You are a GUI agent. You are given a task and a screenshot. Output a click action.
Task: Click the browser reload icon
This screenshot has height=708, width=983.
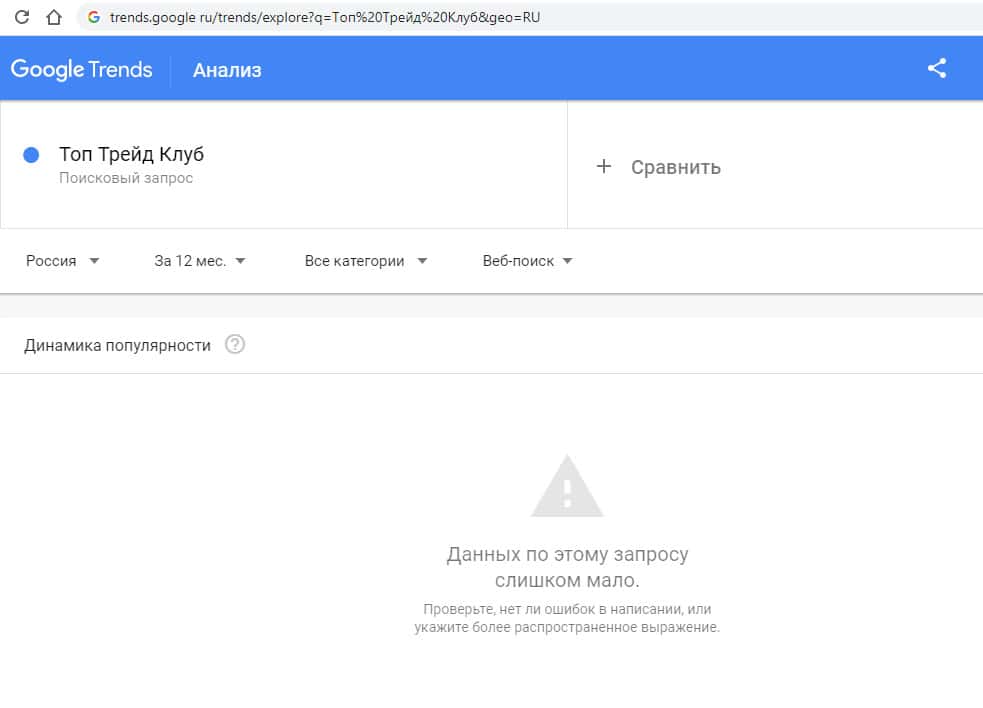[22, 17]
